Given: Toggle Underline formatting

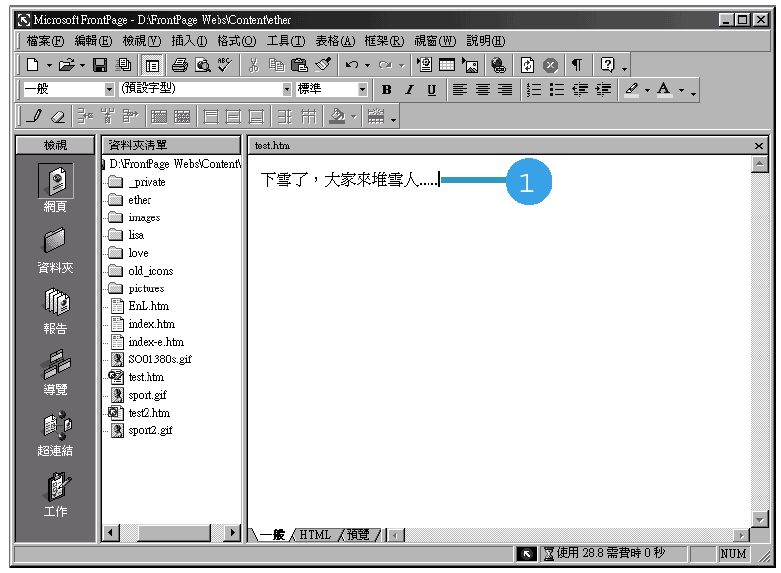Looking at the screenshot, I should pyautogui.click(x=431, y=90).
